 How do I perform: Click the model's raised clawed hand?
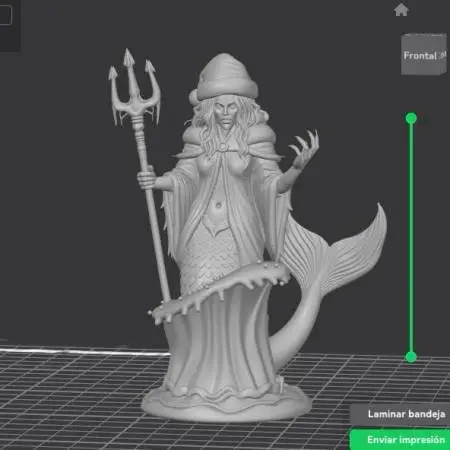pyautogui.click(x=304, y=148)
